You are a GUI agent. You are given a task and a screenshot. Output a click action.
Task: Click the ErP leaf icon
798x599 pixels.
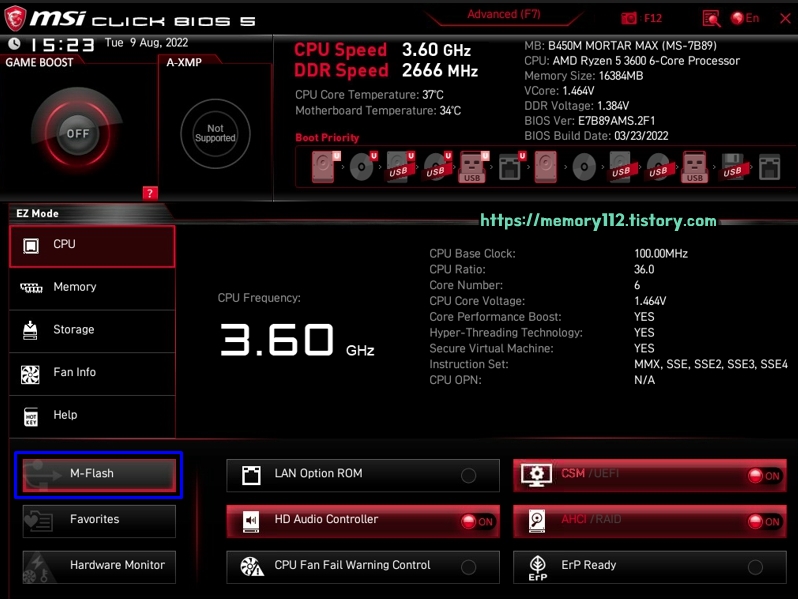pyautogui.click(x=537, y=568)
